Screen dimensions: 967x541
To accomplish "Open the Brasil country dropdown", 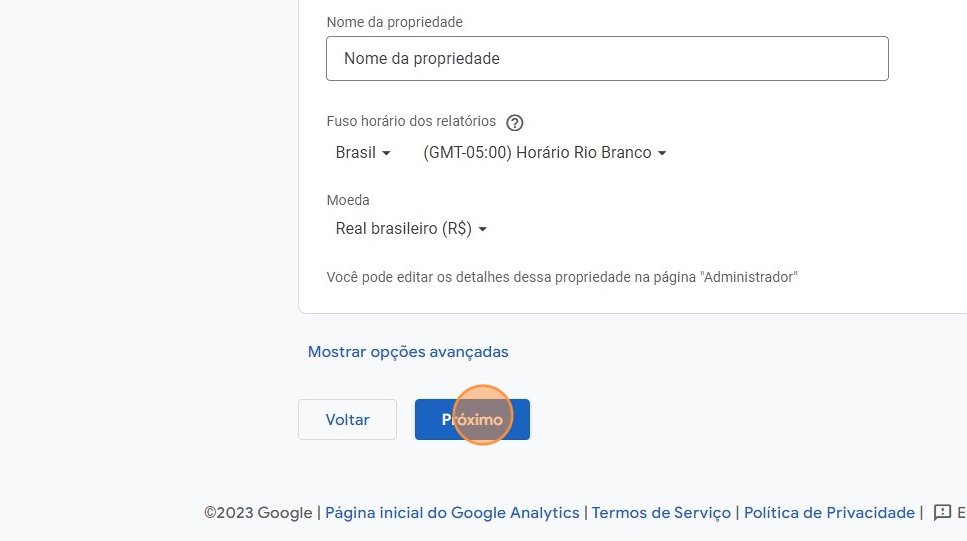I will click(363, 153).
